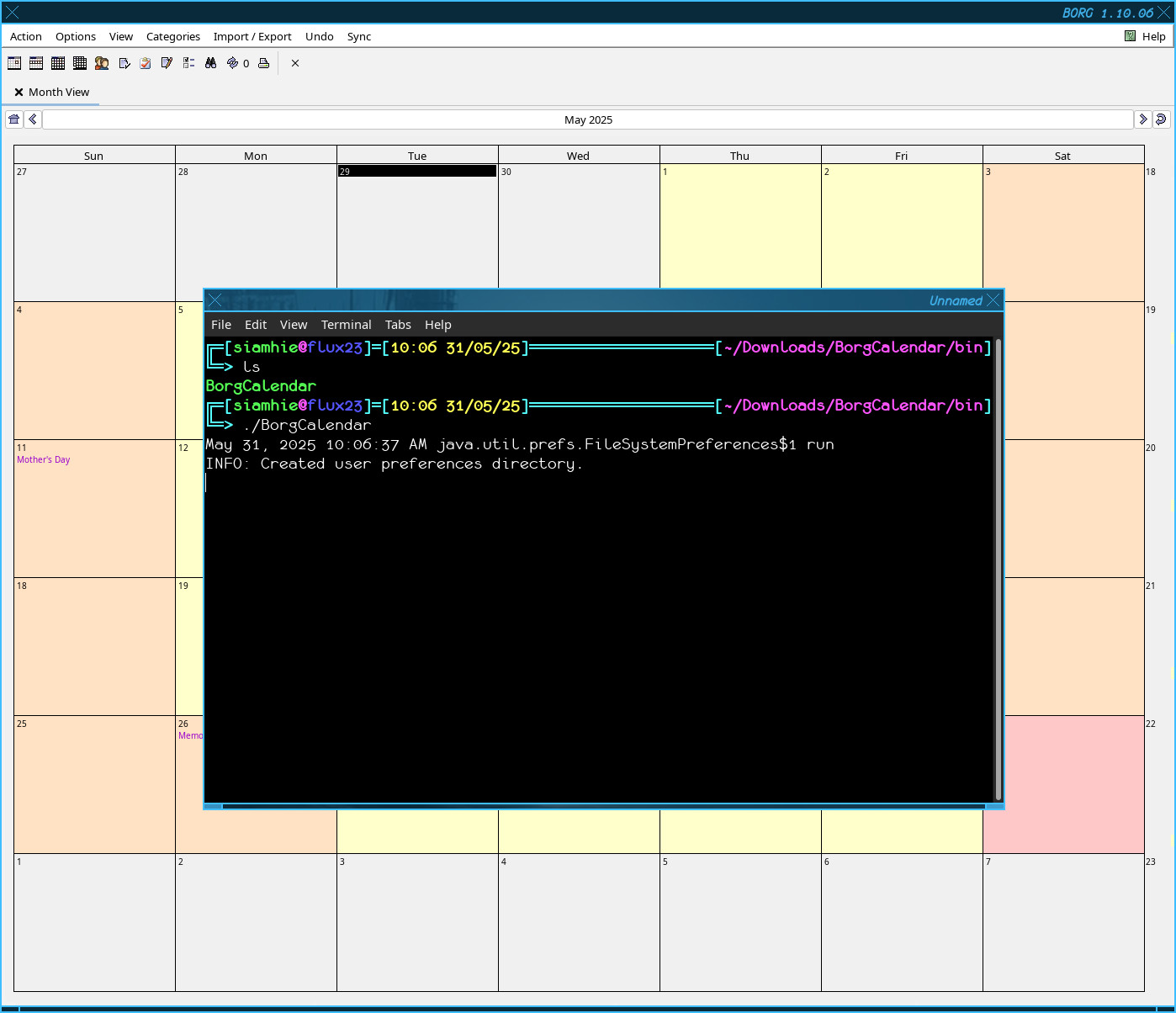
Task: Click the Help icon in the BORG menu bar
Action: [1131, 36]
